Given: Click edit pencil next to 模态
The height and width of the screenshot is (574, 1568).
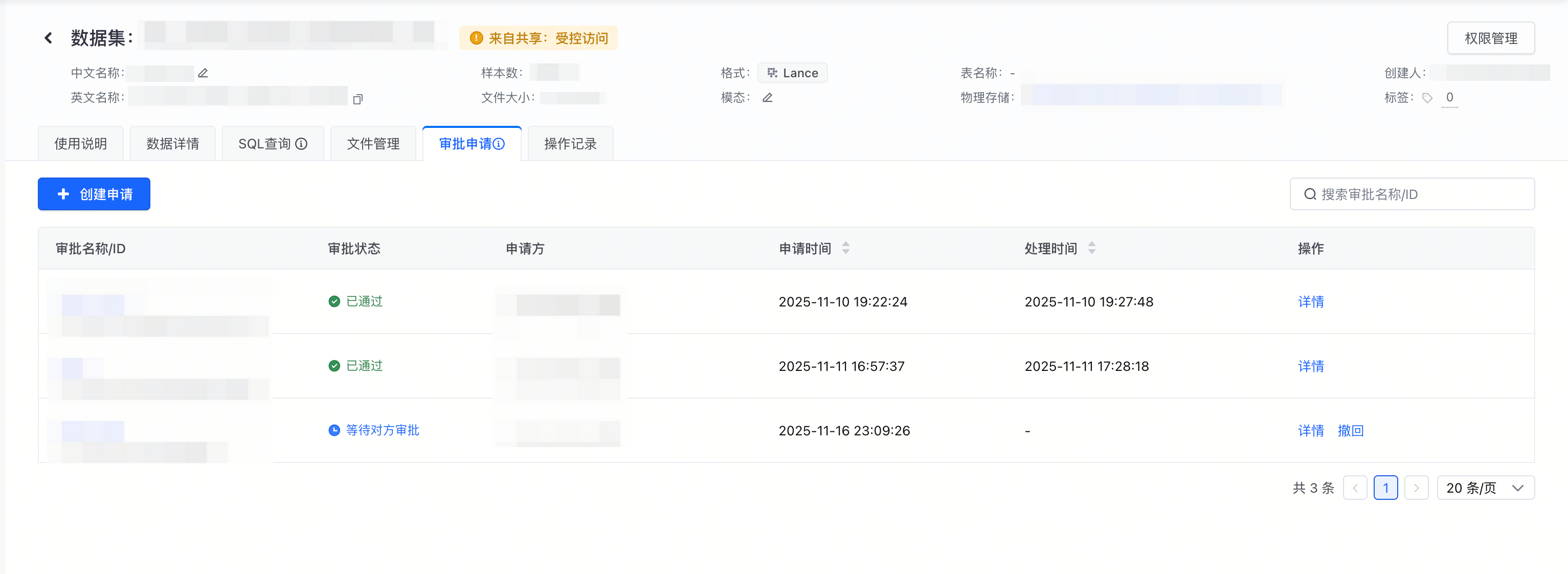Looking at the screenshot, I should coord(768,97).
